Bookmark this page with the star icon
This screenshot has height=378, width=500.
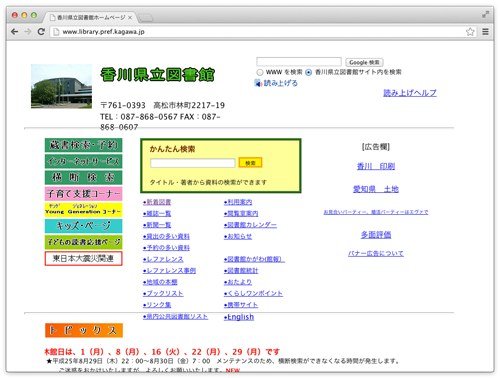[x=470, y=32]
